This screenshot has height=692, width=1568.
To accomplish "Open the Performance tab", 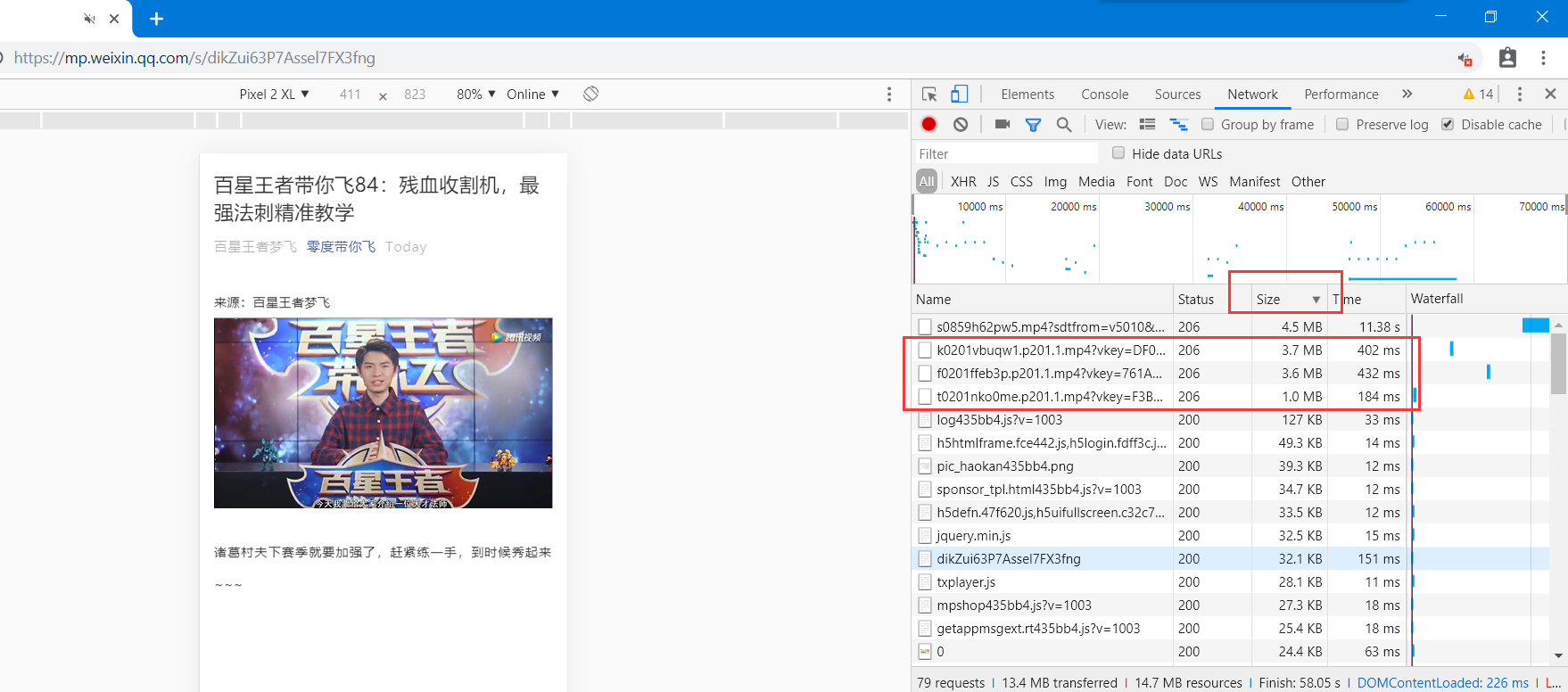I will click(x=1341, y=95).
